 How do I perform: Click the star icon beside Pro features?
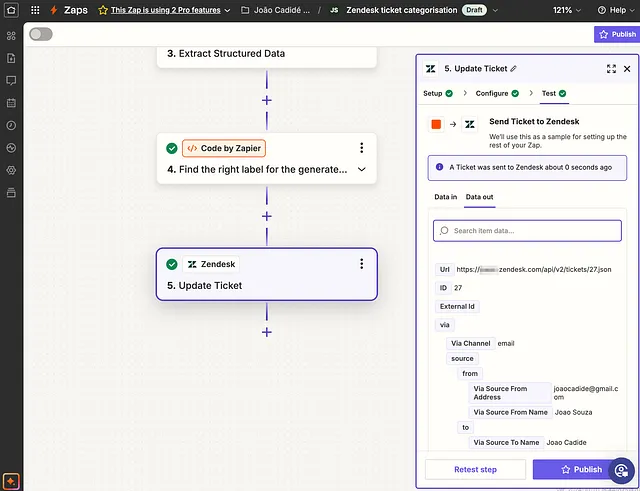103,10
